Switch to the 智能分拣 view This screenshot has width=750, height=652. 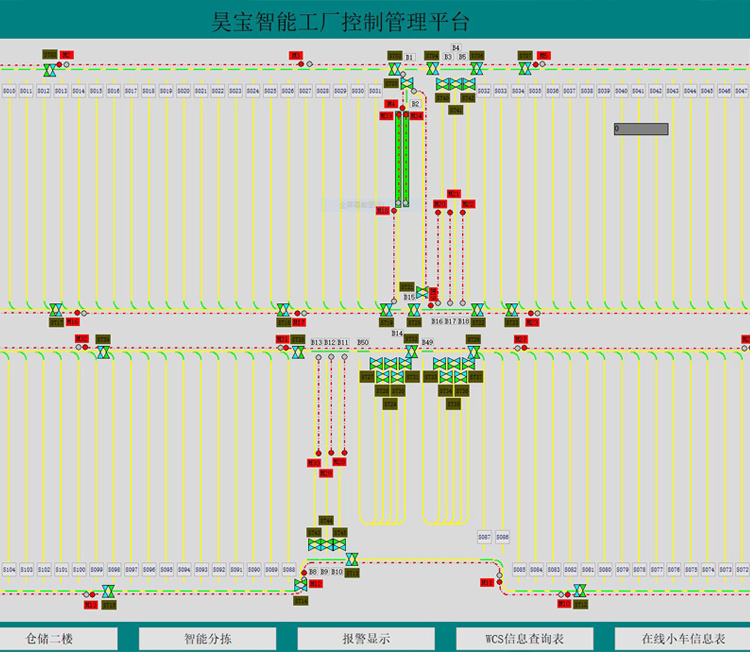pos(208,638)
